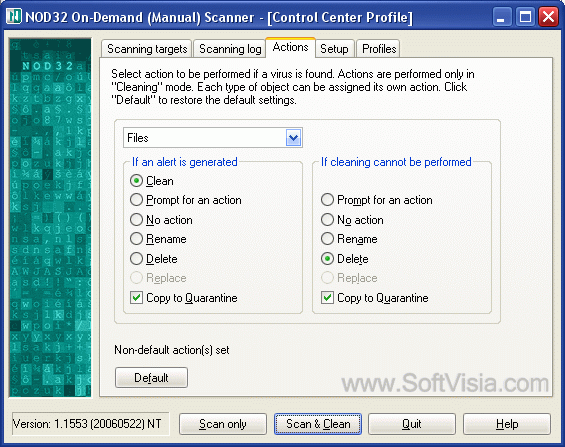Switch to the Scanning targets tab
Screen dimensions: 565x447
click(147, 49)
